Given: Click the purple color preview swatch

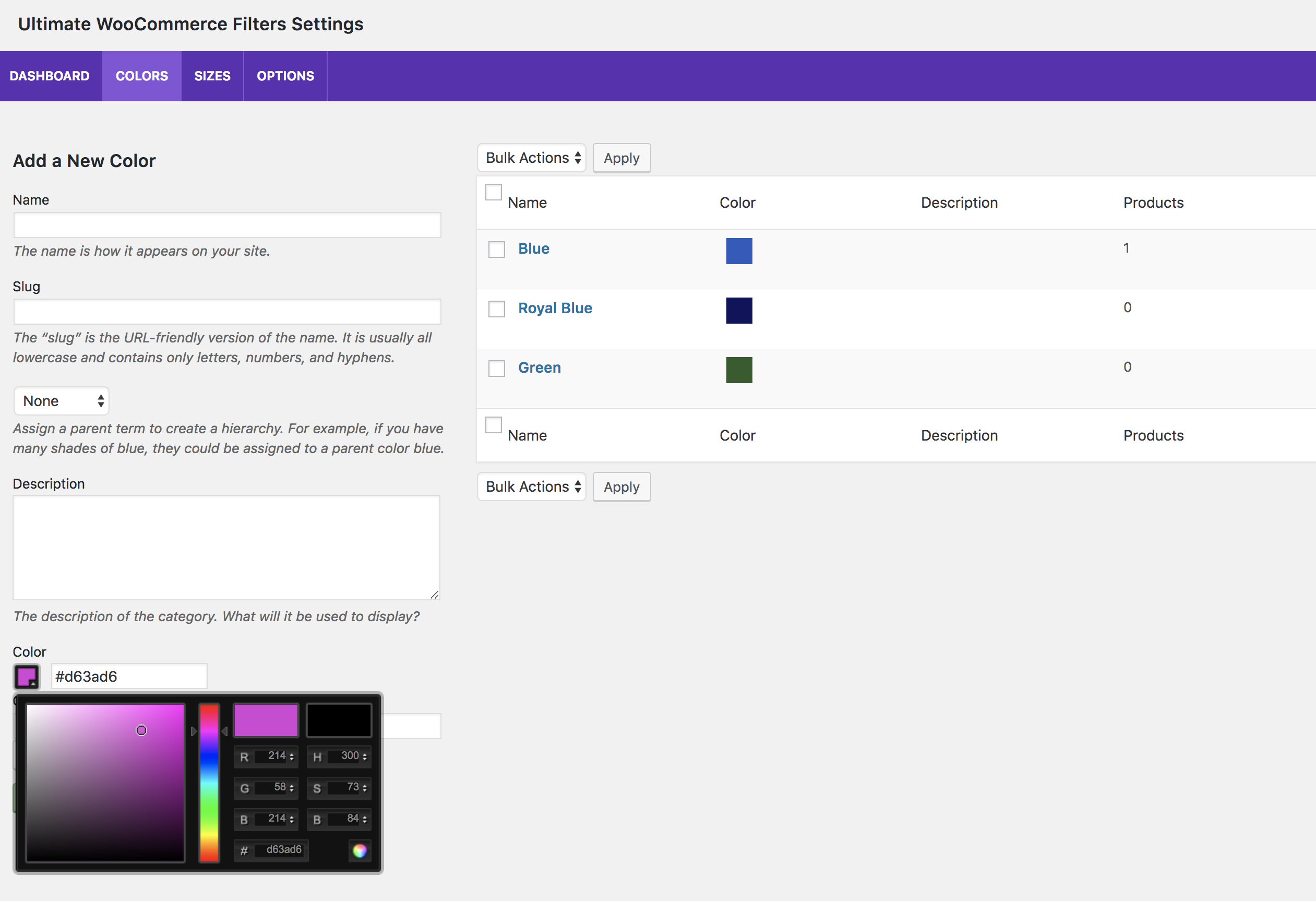Looking at the screenshot, I should [x=26, y=676].
